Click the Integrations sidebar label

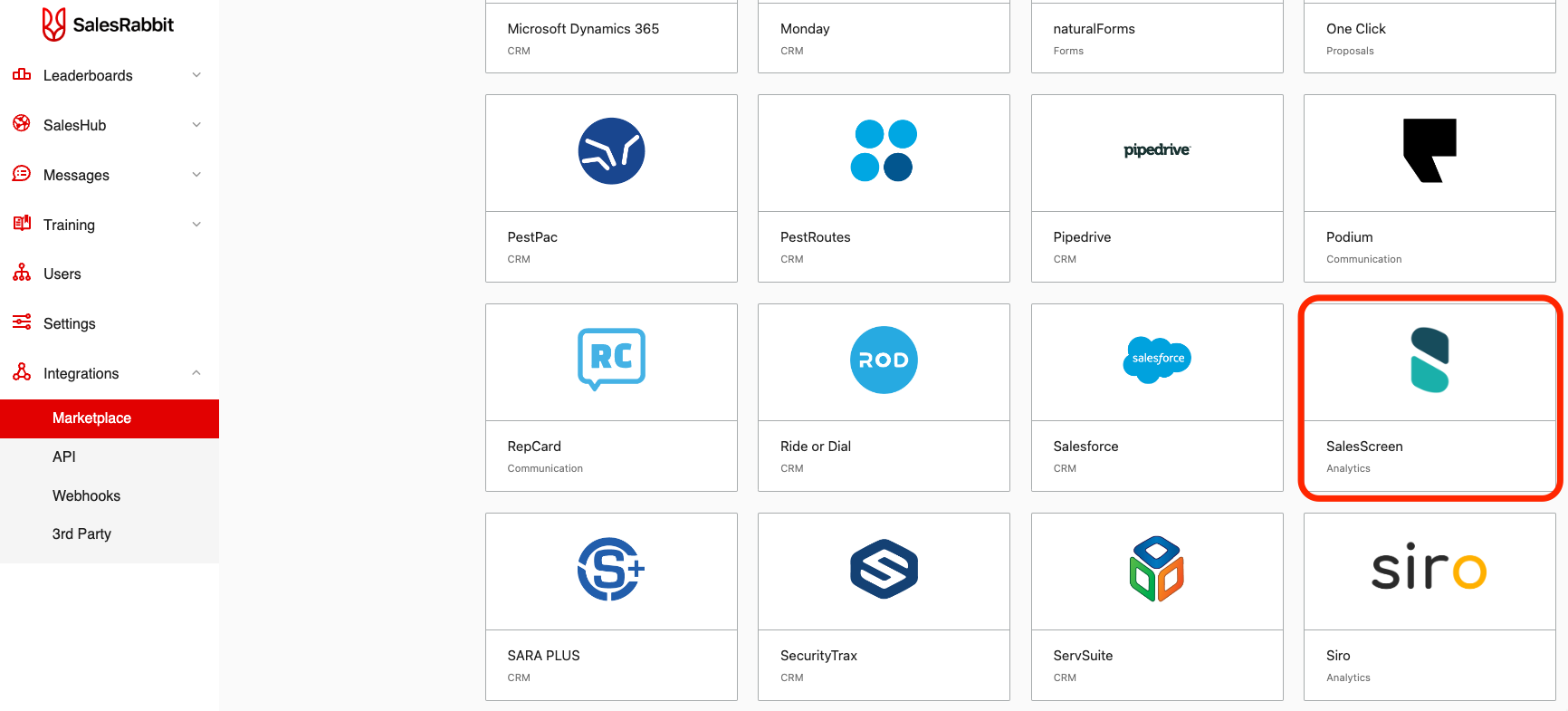coord(81,374)
